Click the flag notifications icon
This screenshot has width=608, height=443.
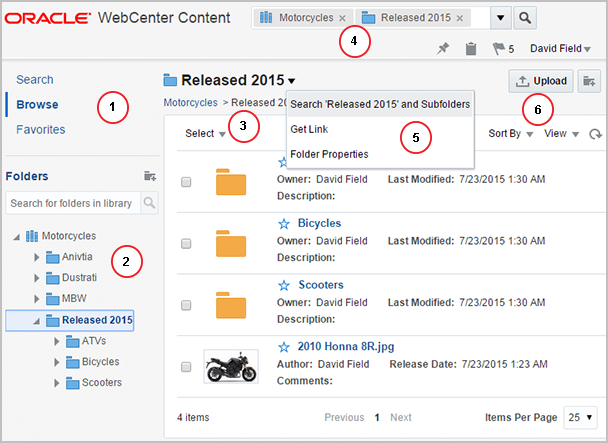pos(498,48)
